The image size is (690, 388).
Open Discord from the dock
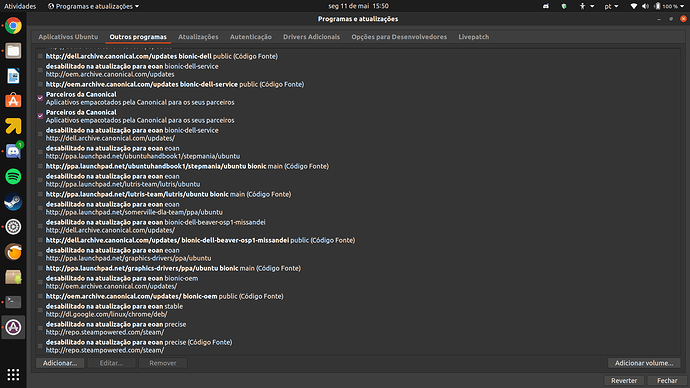coord(13,152)
